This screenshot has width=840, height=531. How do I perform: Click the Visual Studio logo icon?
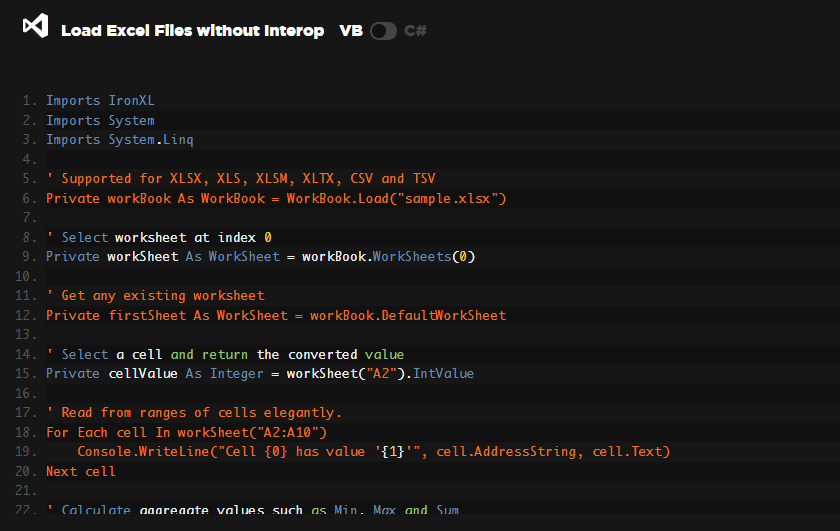(x=35, y=26)
